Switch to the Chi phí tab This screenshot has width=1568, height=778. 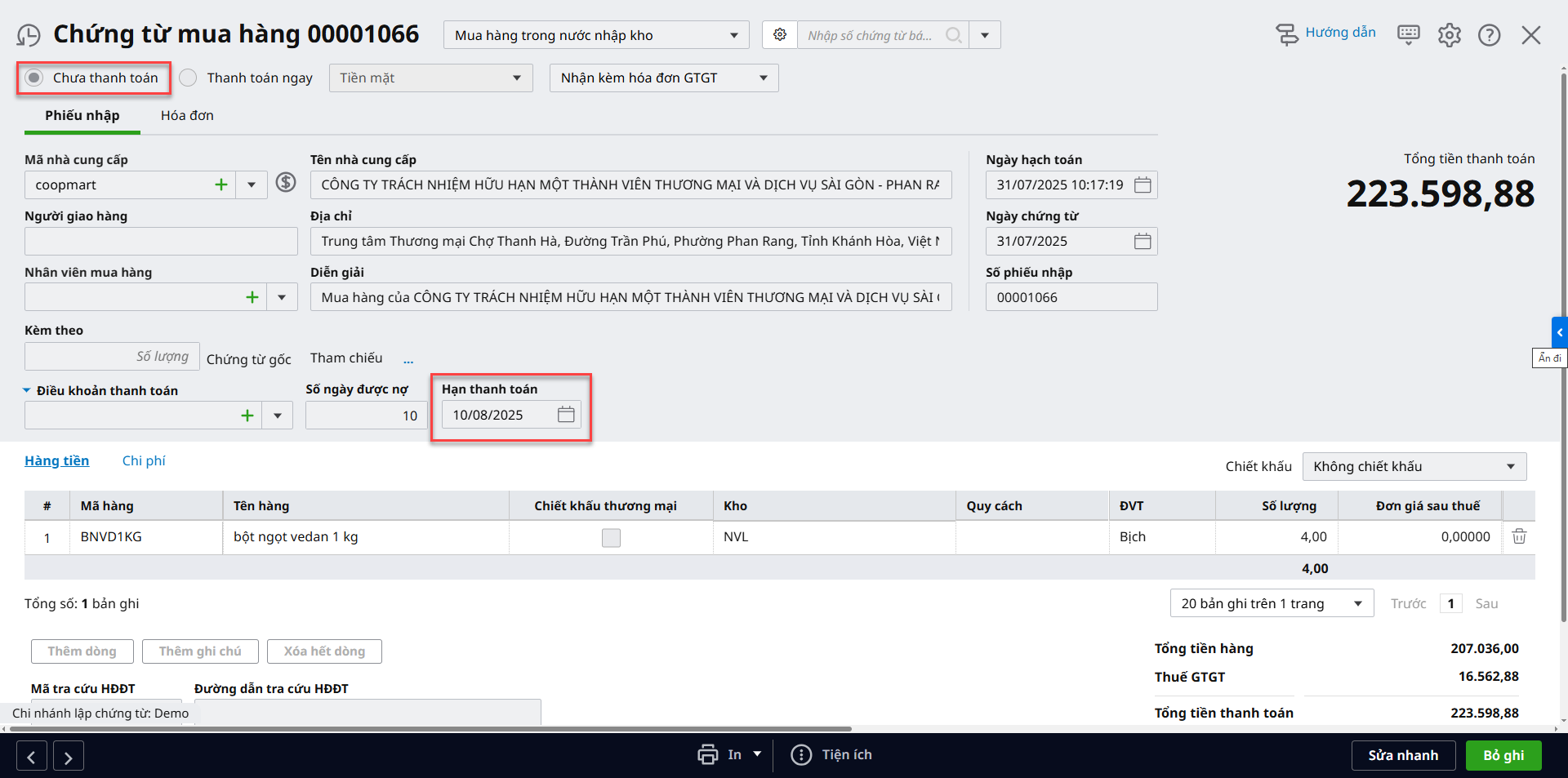tap(144, 461)
